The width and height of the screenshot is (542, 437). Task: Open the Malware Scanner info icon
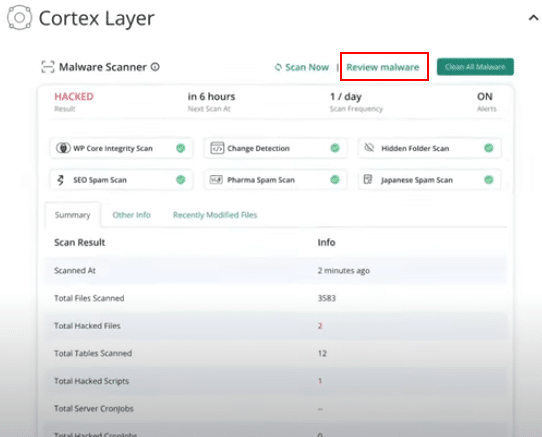[155, 67]
